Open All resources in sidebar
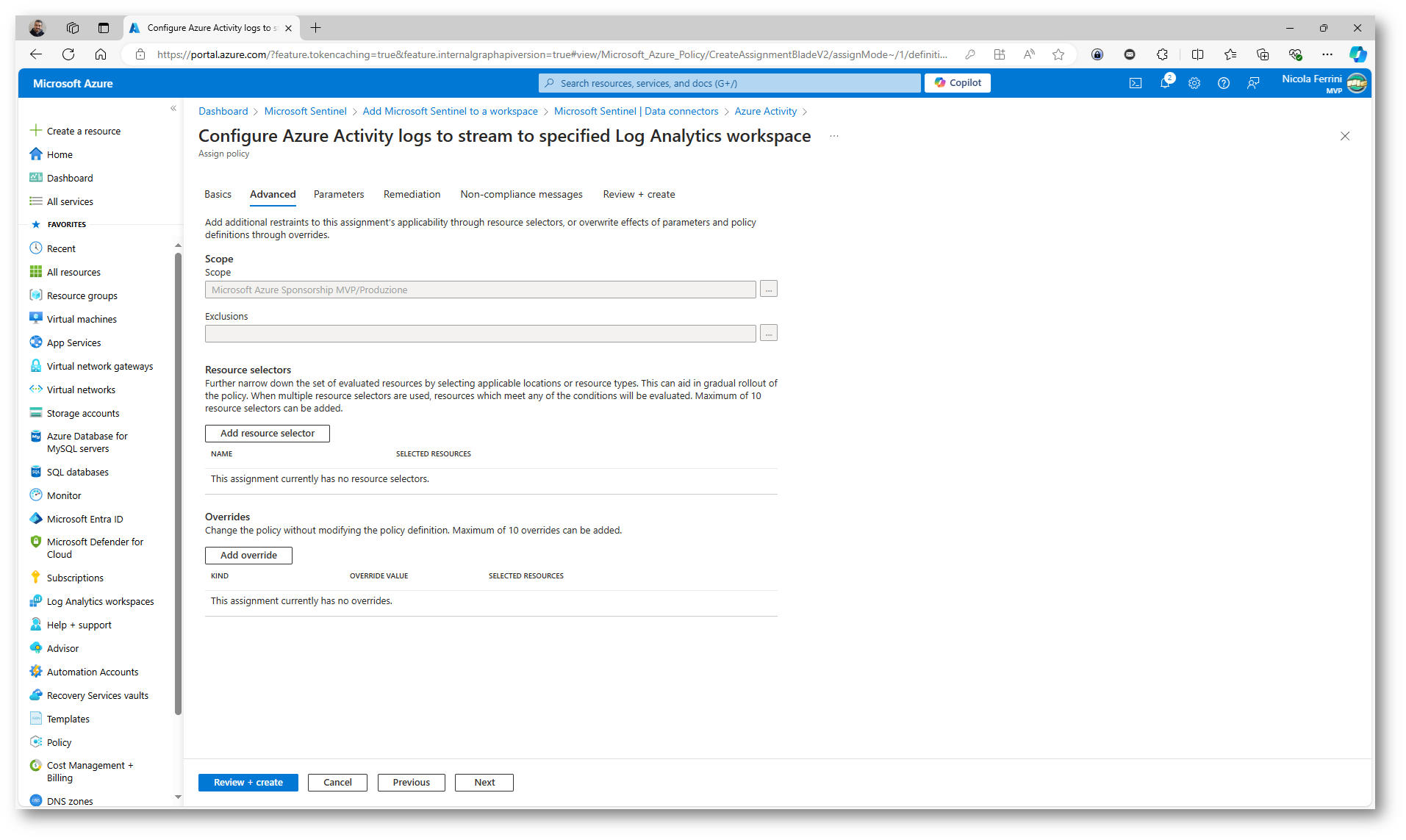 point(73,272)
